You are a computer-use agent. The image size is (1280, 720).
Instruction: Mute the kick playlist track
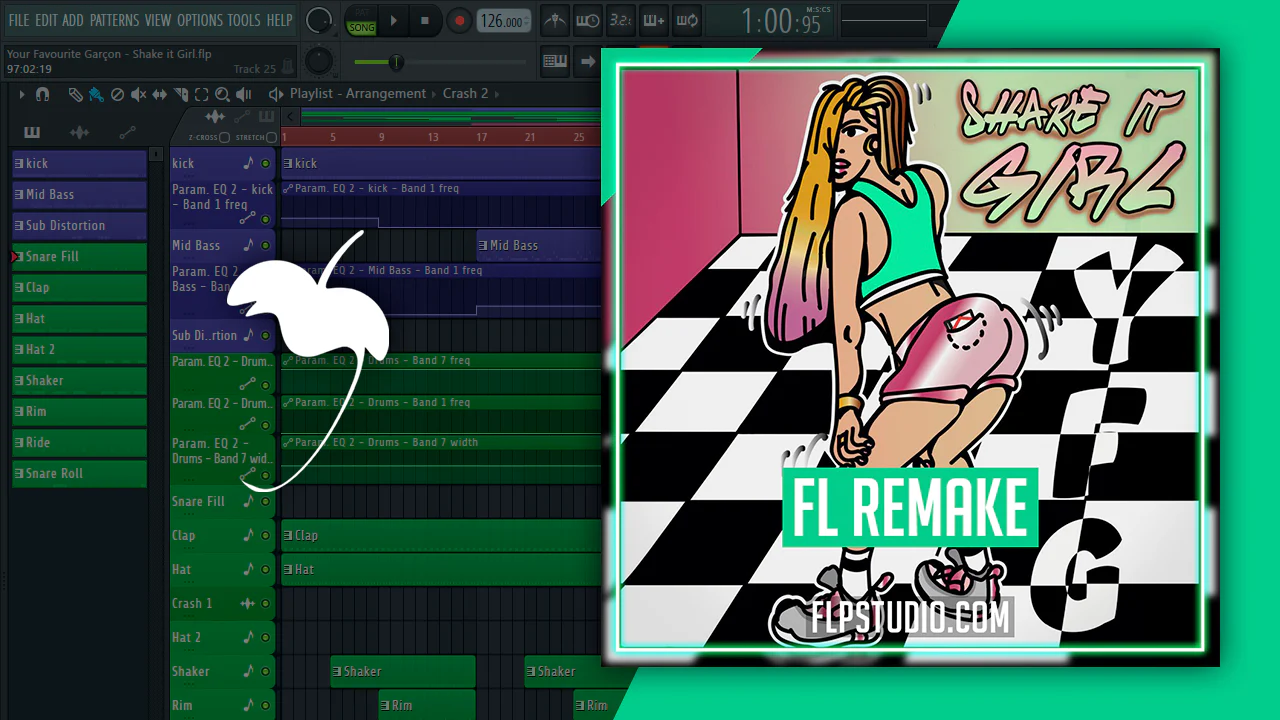point(265,164)
